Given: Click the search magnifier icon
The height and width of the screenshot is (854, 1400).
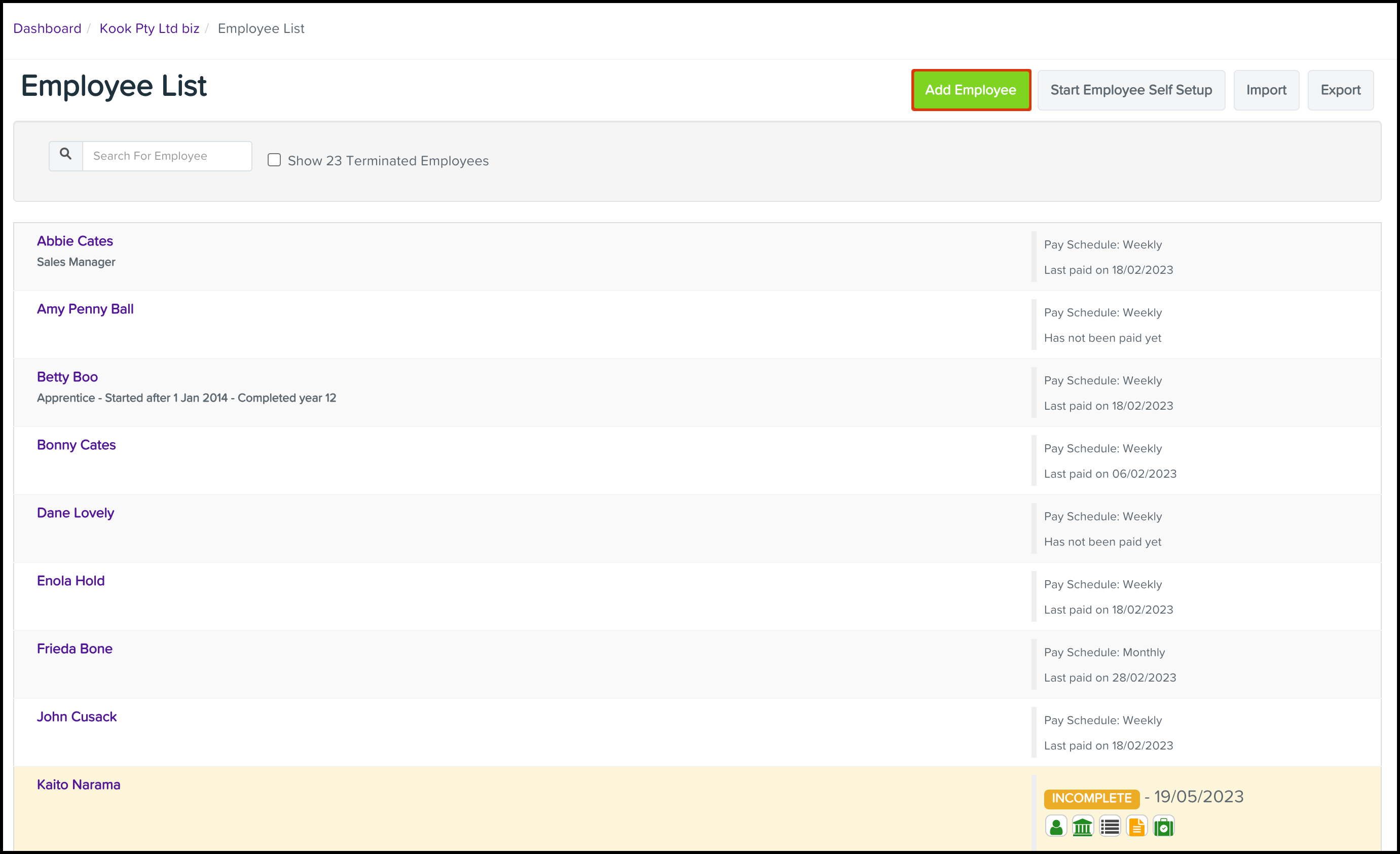Looking at the screenshot, I should 65,155.
